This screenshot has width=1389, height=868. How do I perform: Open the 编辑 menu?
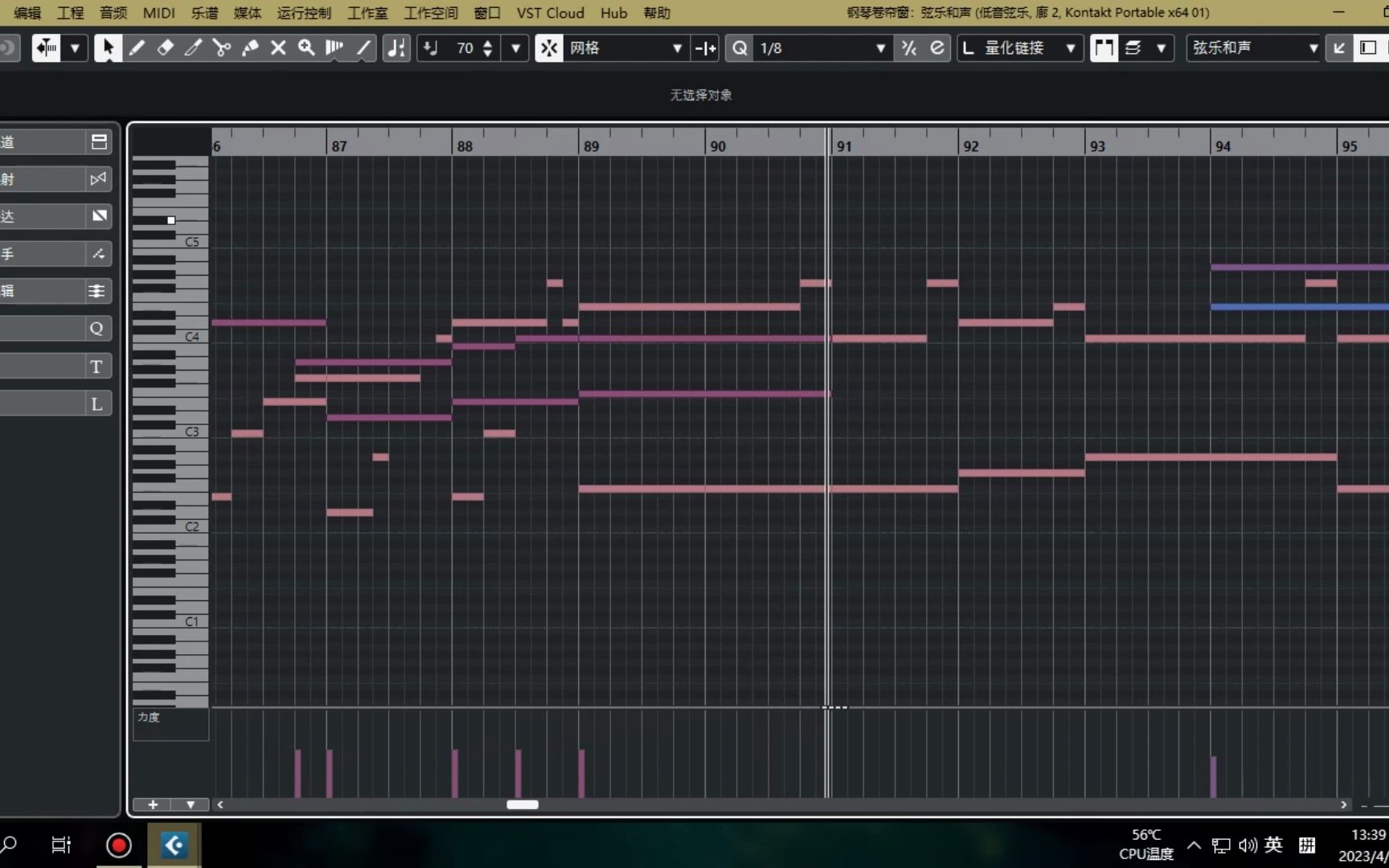click(27, 13)
